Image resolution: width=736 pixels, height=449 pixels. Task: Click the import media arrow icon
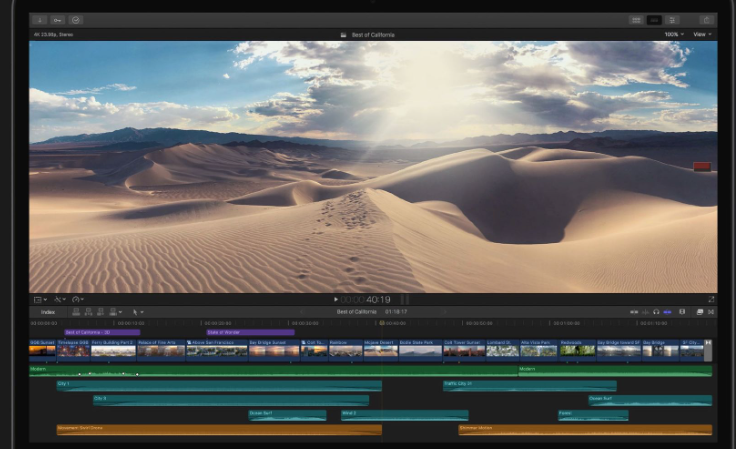tap(39, 20)
